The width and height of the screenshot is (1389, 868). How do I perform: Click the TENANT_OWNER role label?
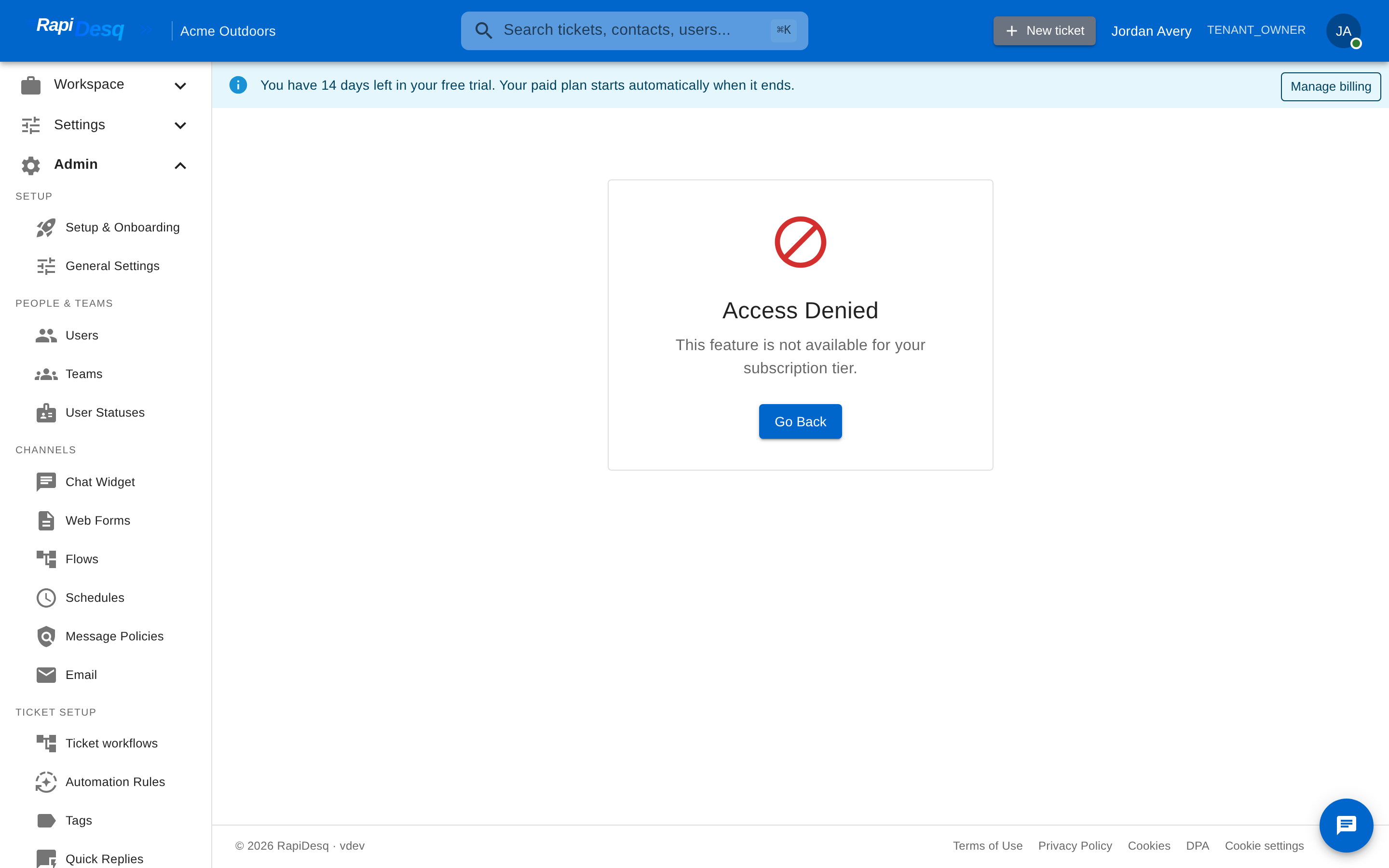[x=1256, y=30]
